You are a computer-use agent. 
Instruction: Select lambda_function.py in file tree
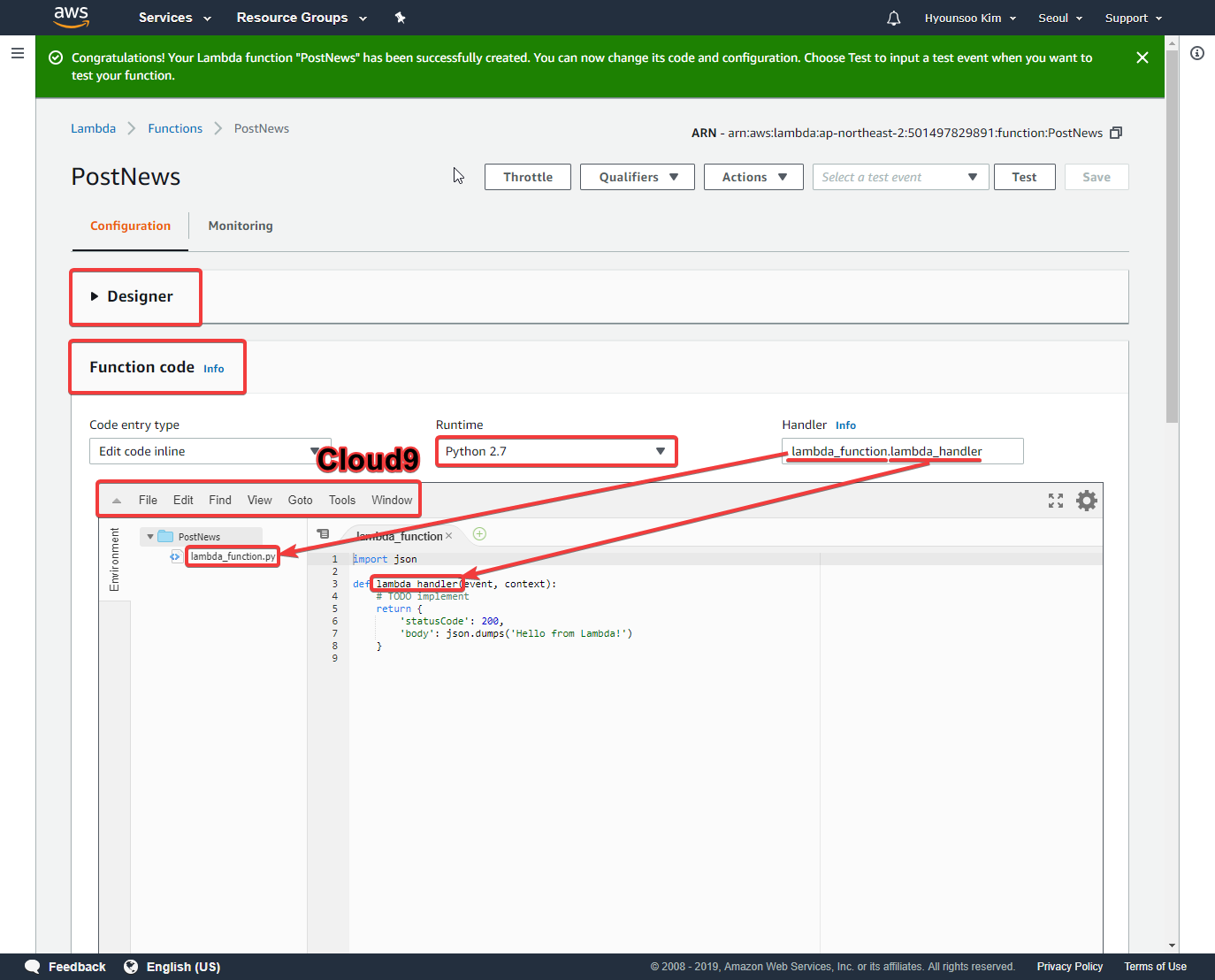coord(233,556)
